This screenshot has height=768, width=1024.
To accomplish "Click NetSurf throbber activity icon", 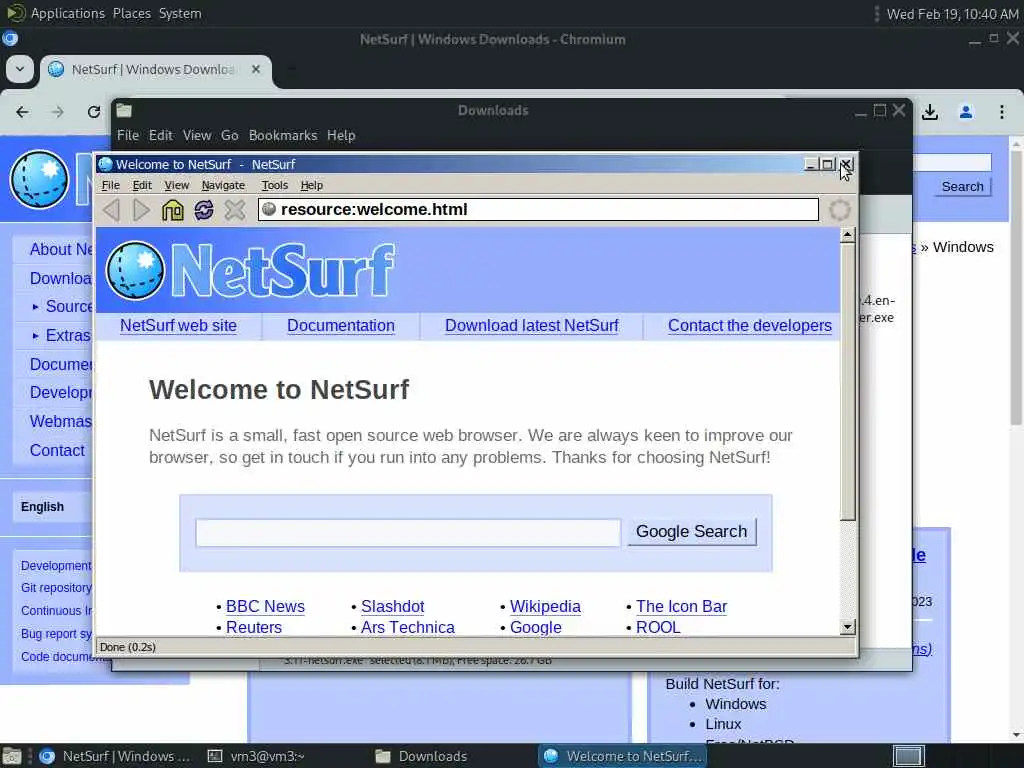I will point(840,210).
